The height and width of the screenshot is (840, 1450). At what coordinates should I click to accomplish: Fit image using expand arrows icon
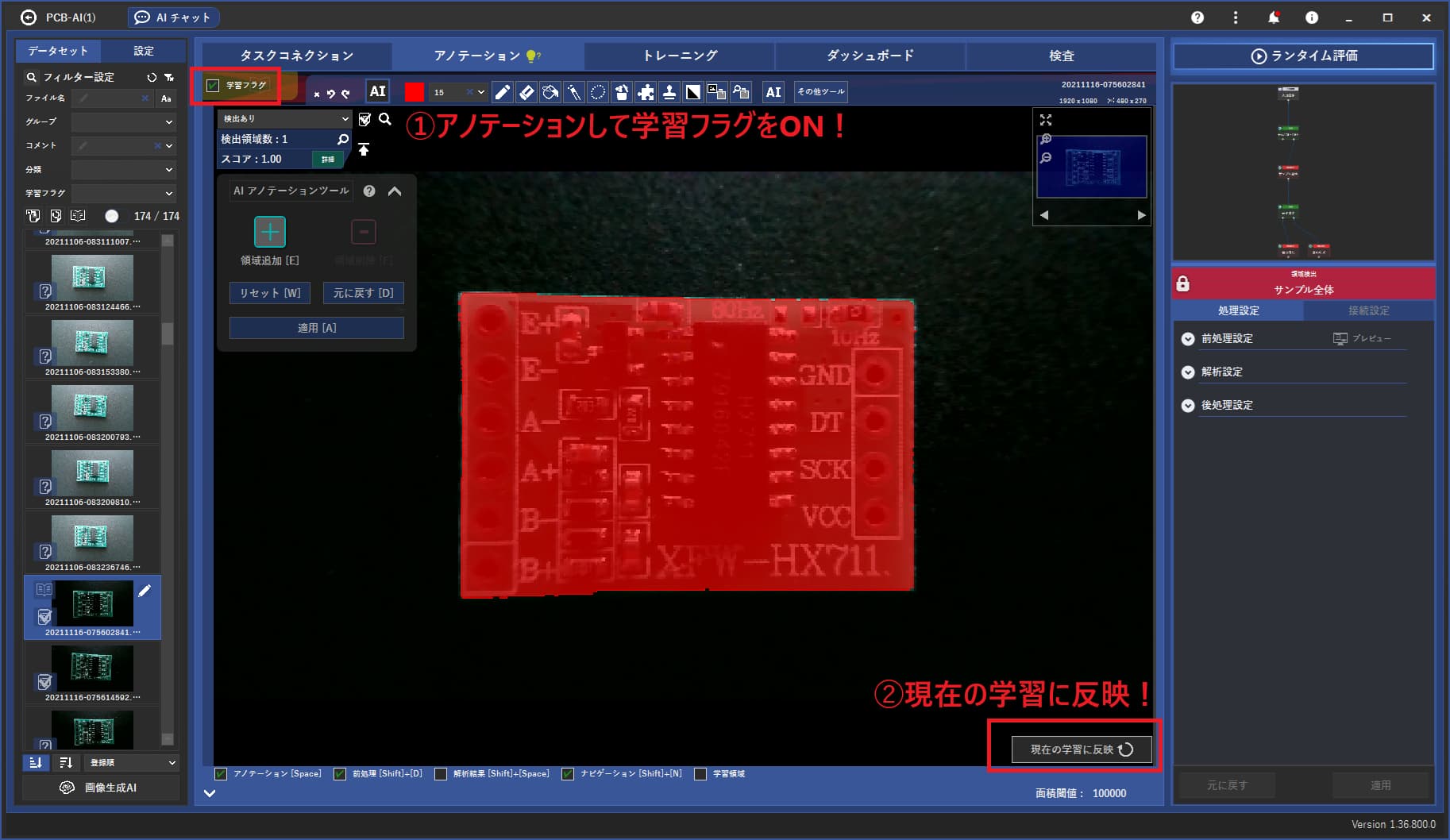coord(1046,120)
